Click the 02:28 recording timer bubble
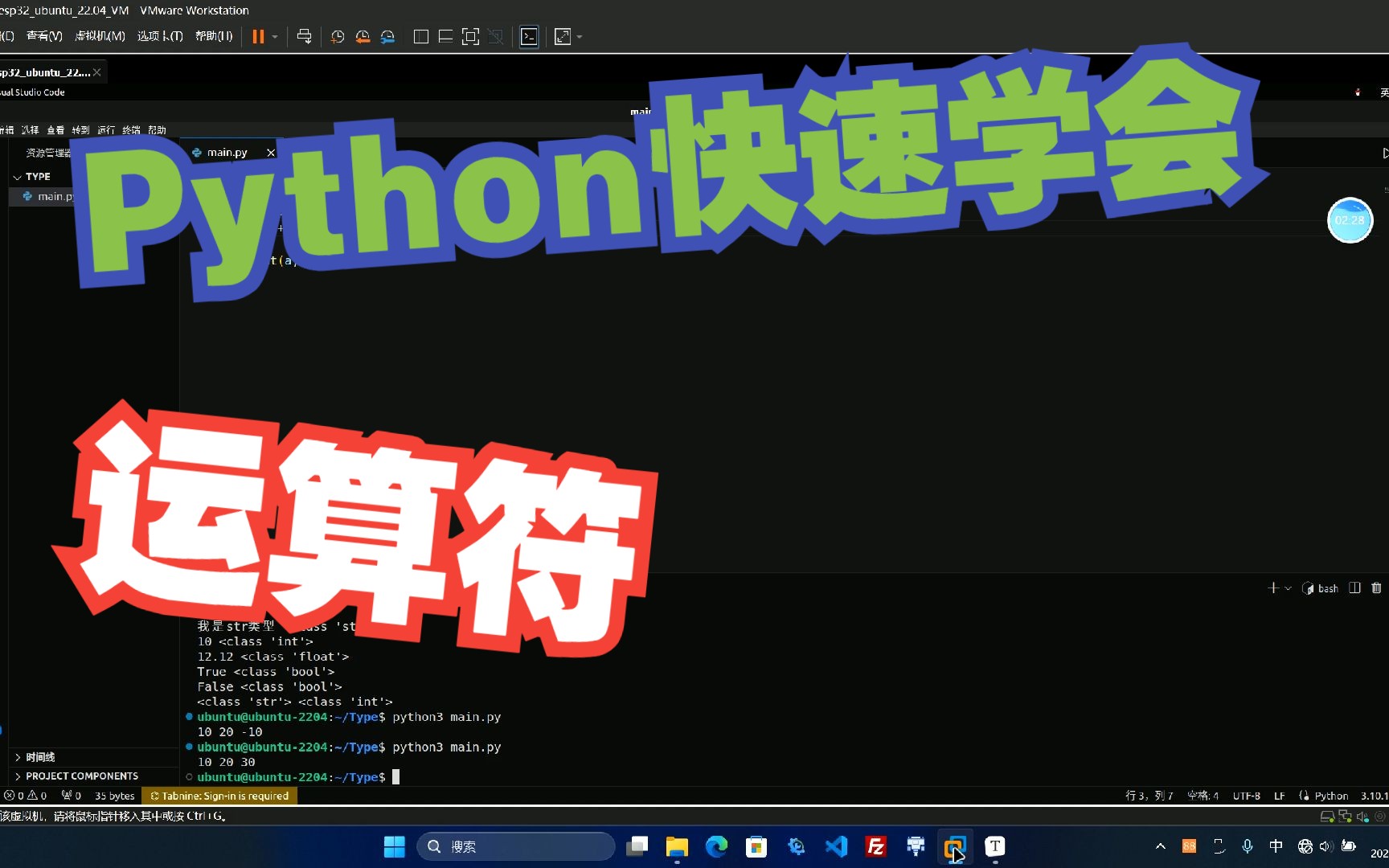The image size is (1389, 868). click(x=1350, y=220)
